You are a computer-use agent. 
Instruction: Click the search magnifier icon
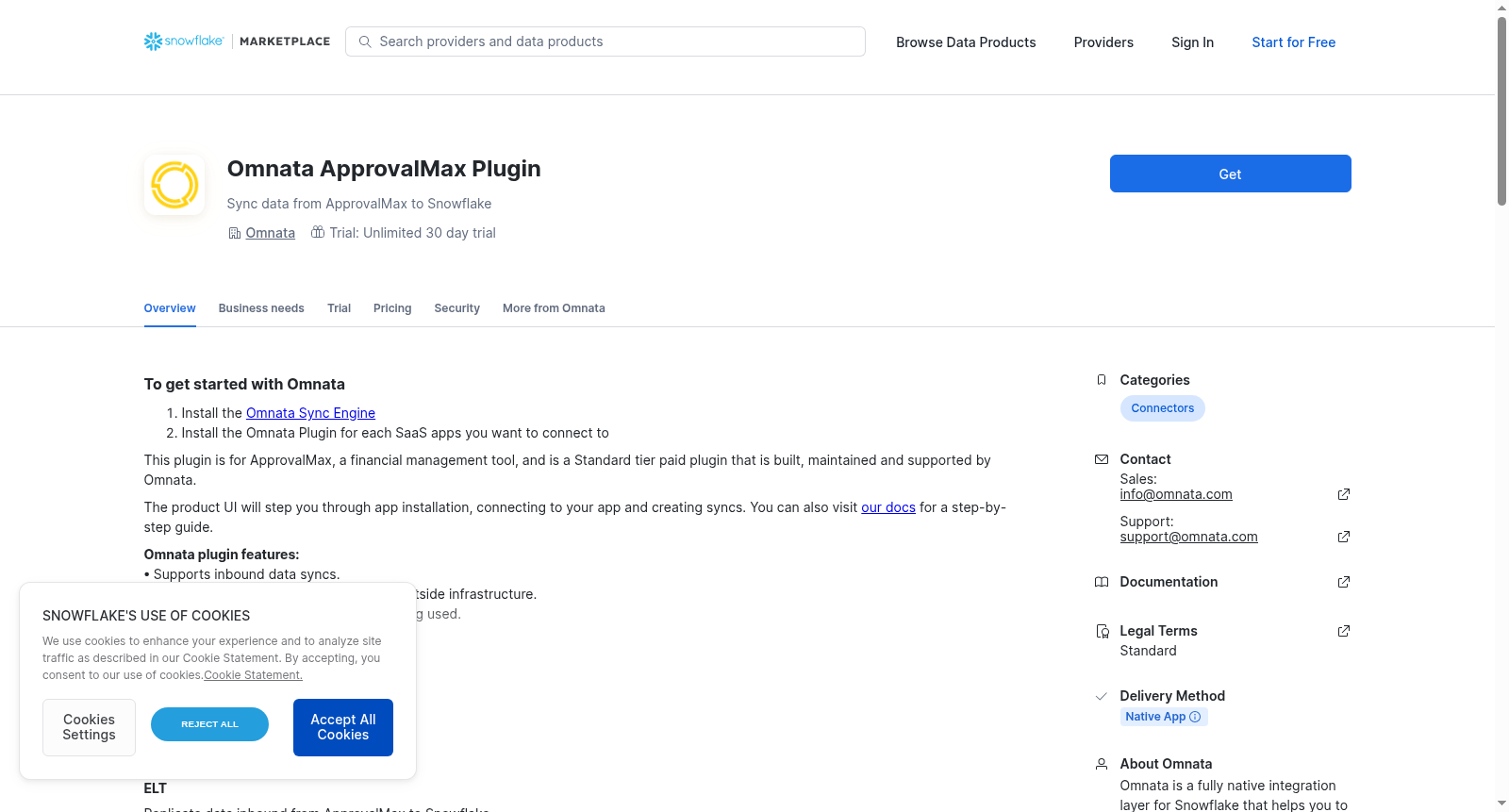coord(365,41)
